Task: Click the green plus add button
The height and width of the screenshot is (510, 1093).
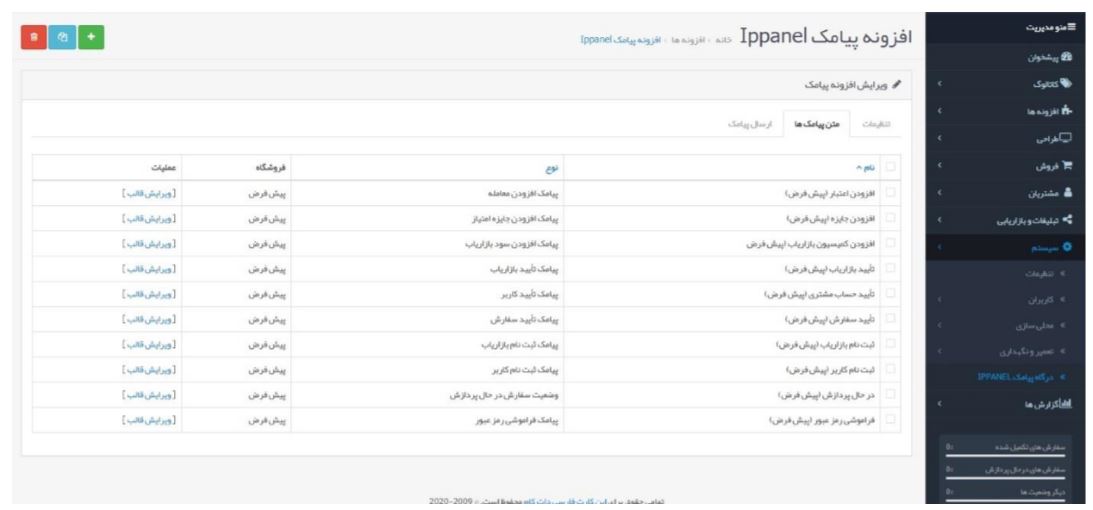Action: click(91, 37)
